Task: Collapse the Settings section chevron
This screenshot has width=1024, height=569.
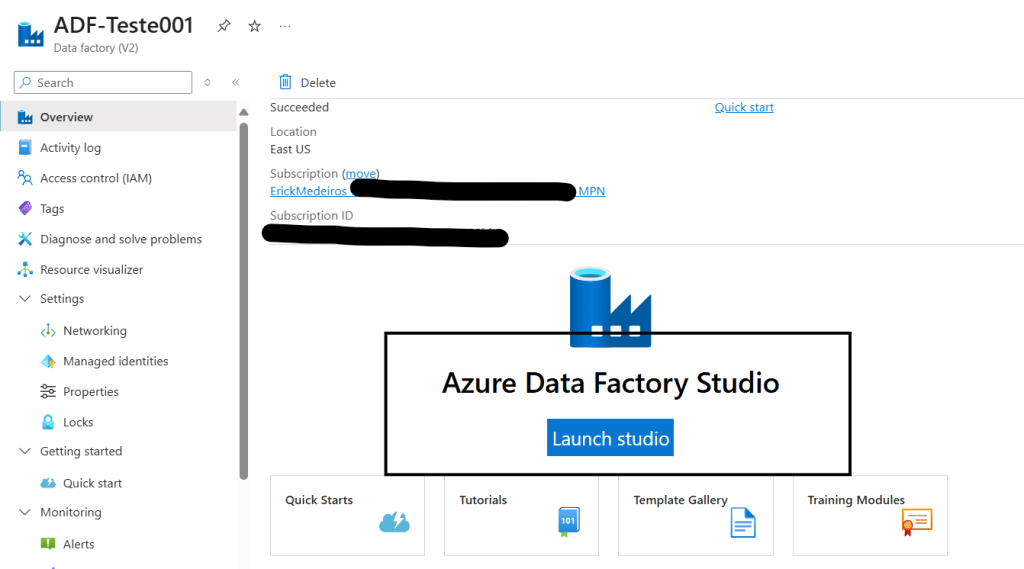Action: click(25, 299)
